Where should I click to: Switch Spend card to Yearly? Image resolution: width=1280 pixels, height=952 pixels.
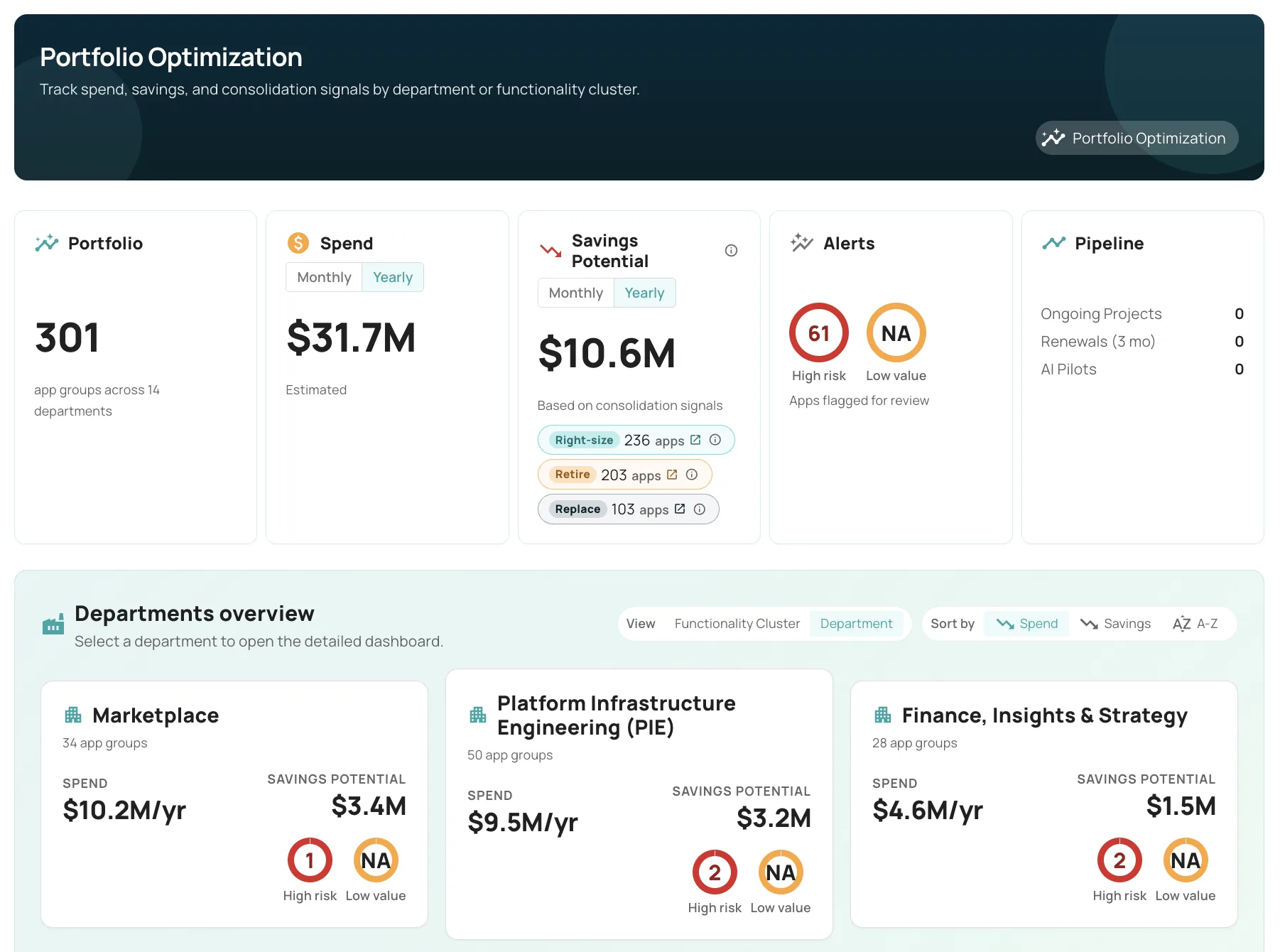pos(393,277)
